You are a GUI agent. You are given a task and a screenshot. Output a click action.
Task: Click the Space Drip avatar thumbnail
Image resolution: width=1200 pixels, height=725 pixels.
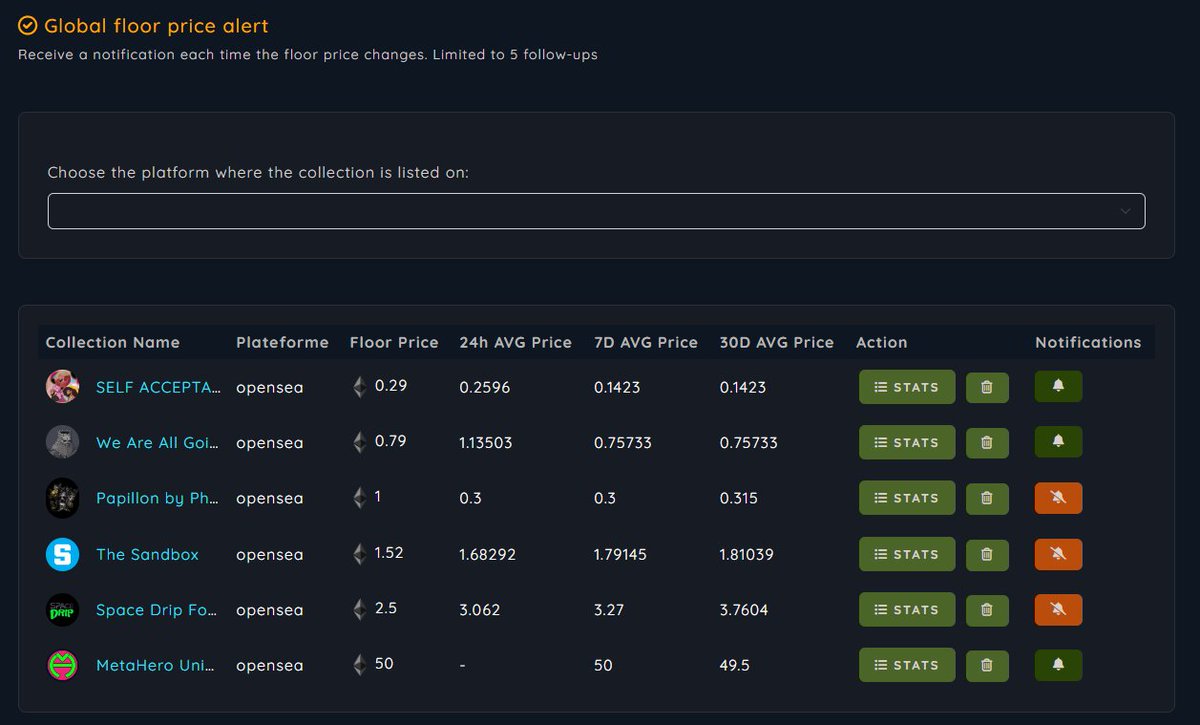click(63, 610)
